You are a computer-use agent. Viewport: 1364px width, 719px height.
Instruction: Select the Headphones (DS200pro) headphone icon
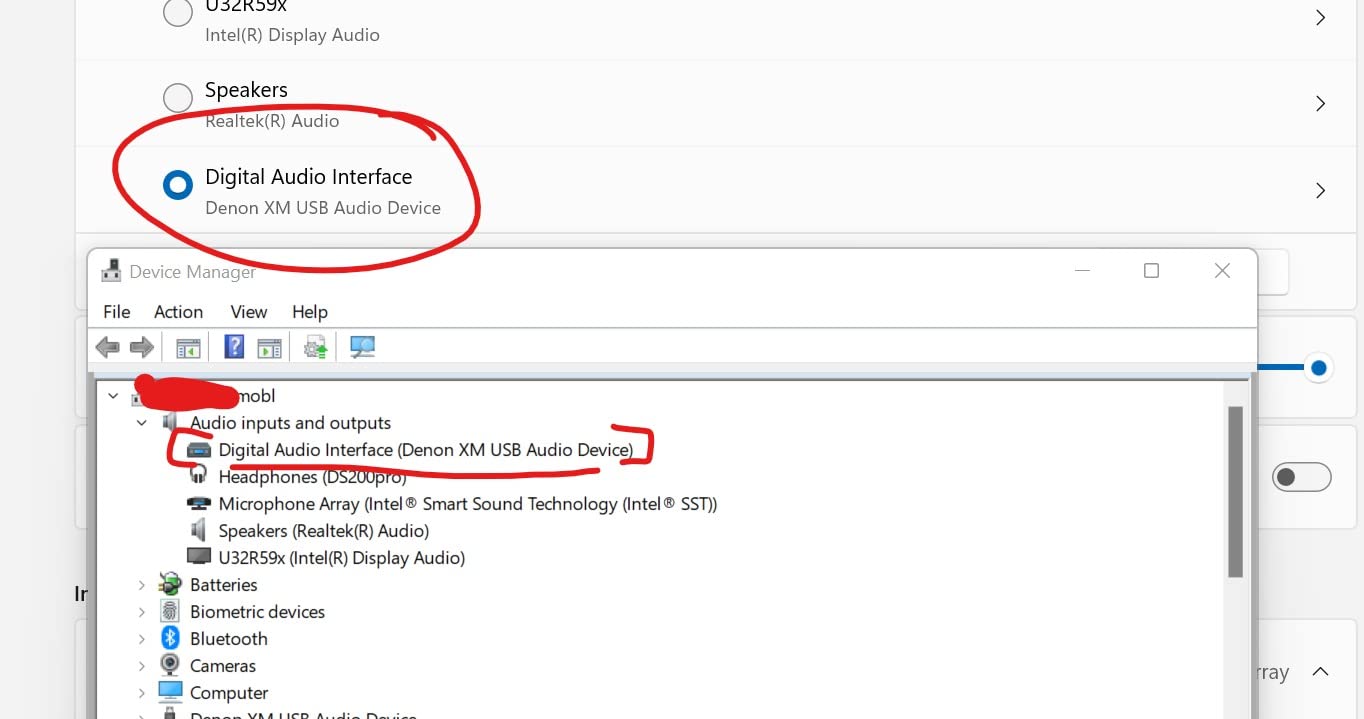click(x=199, y=477)
